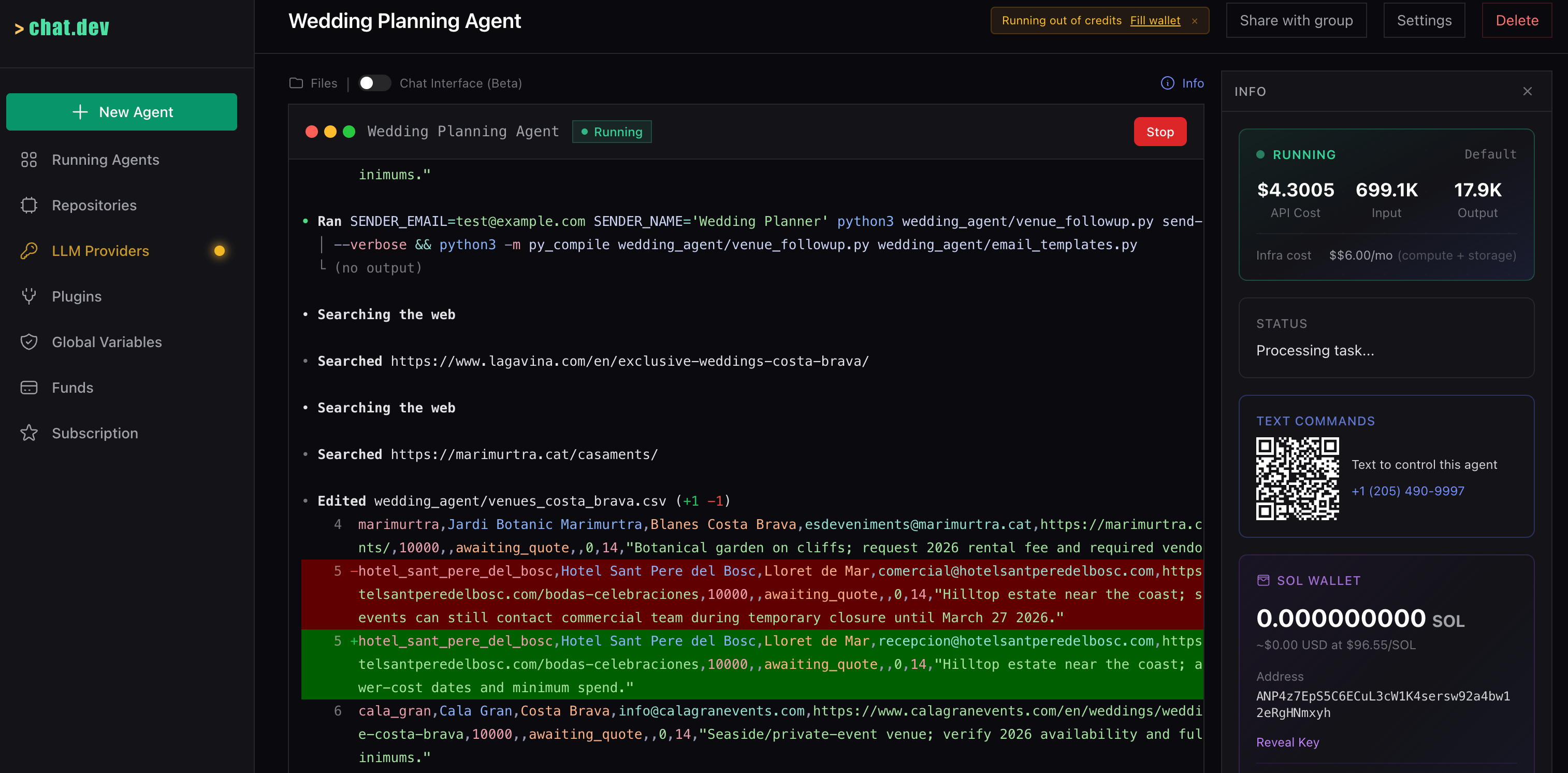Click the green dot beside RUNNING

point(1260,155)
